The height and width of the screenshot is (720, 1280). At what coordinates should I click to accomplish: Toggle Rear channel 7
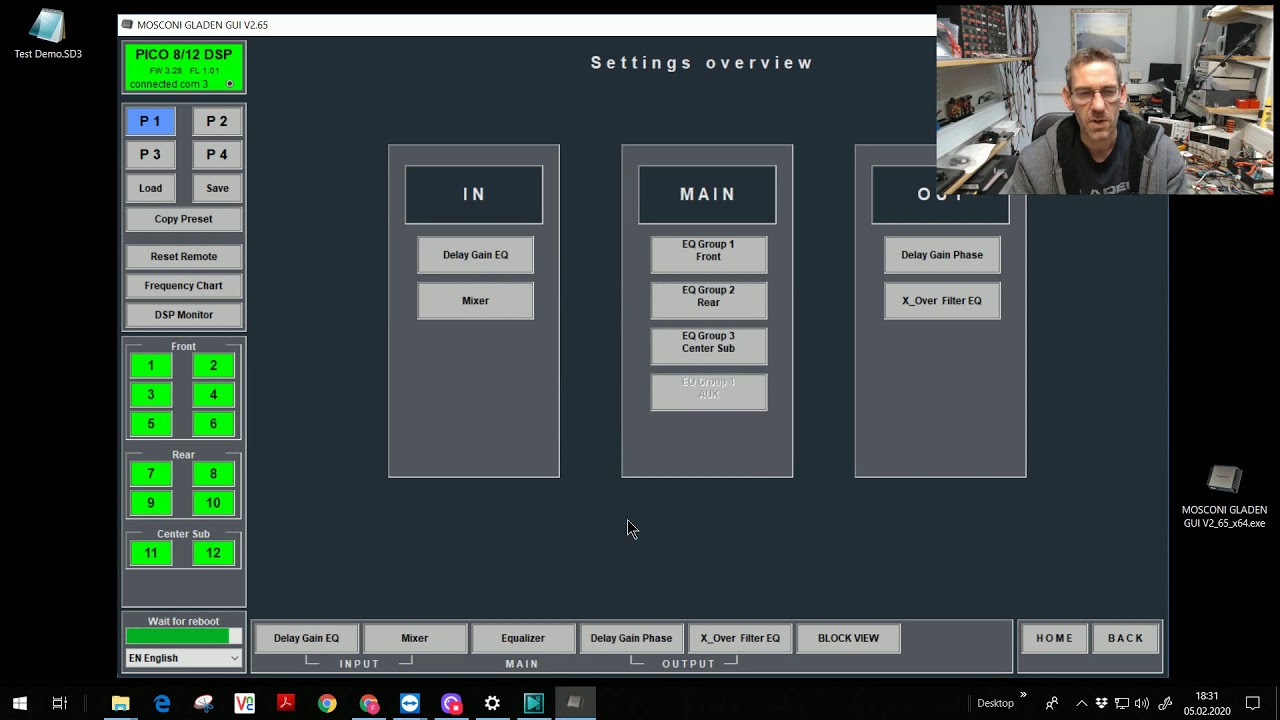[151, 474]
